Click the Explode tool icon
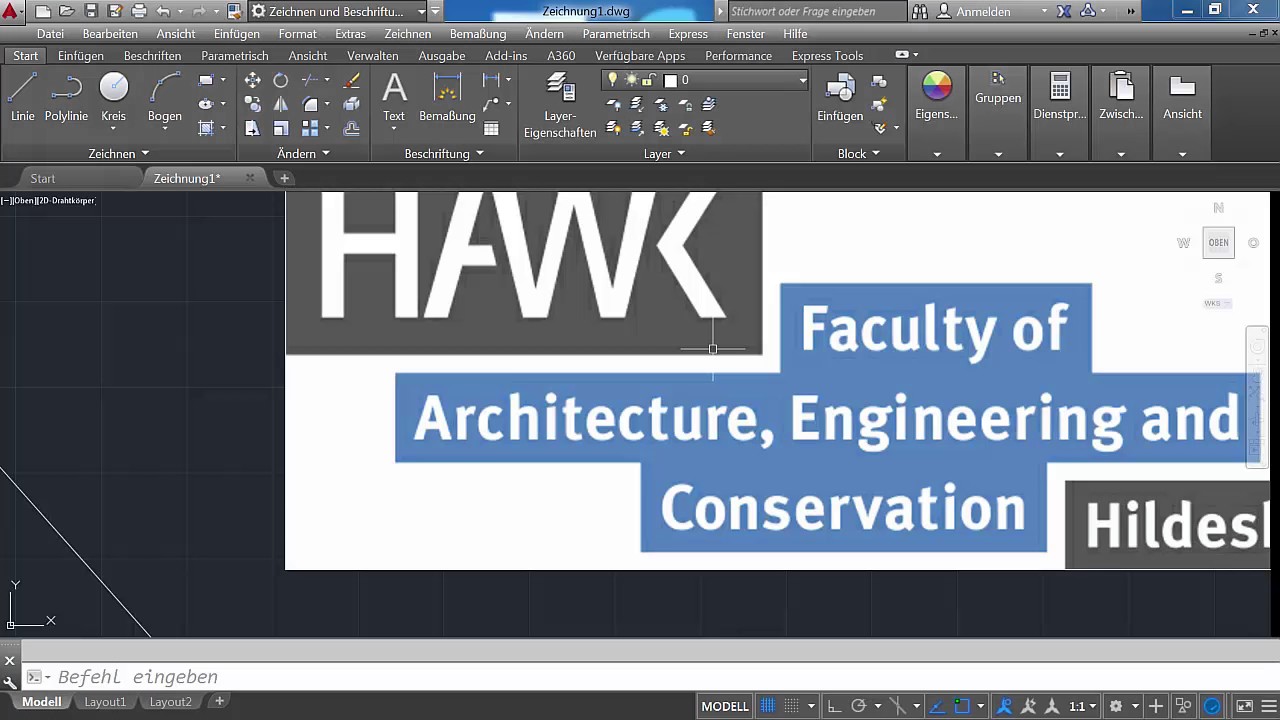This screenshot has width=1280, height=720. point(351,104)
